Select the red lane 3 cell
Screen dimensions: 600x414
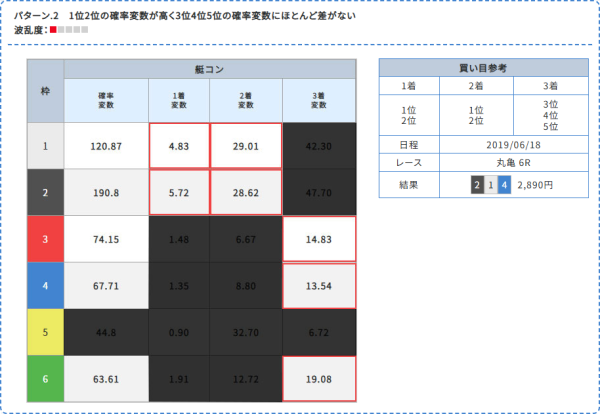46,240
